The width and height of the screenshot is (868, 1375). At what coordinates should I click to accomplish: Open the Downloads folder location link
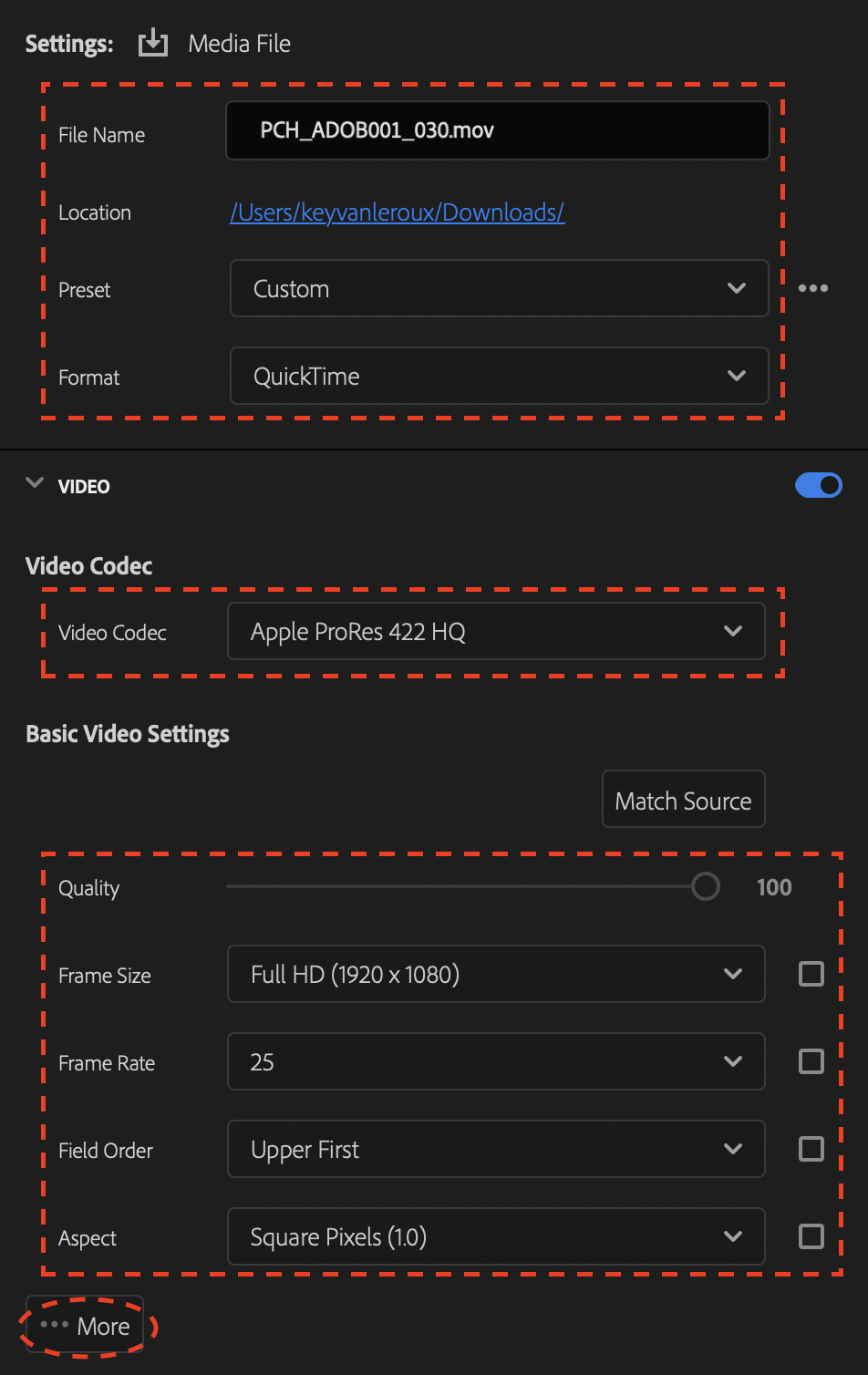click(x=398, y=212)
